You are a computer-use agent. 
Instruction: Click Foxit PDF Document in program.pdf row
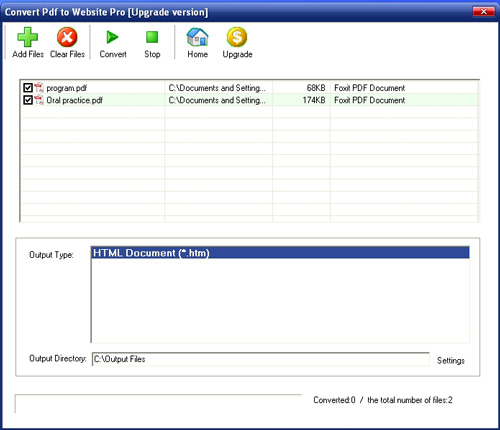[x=369, y=88]
